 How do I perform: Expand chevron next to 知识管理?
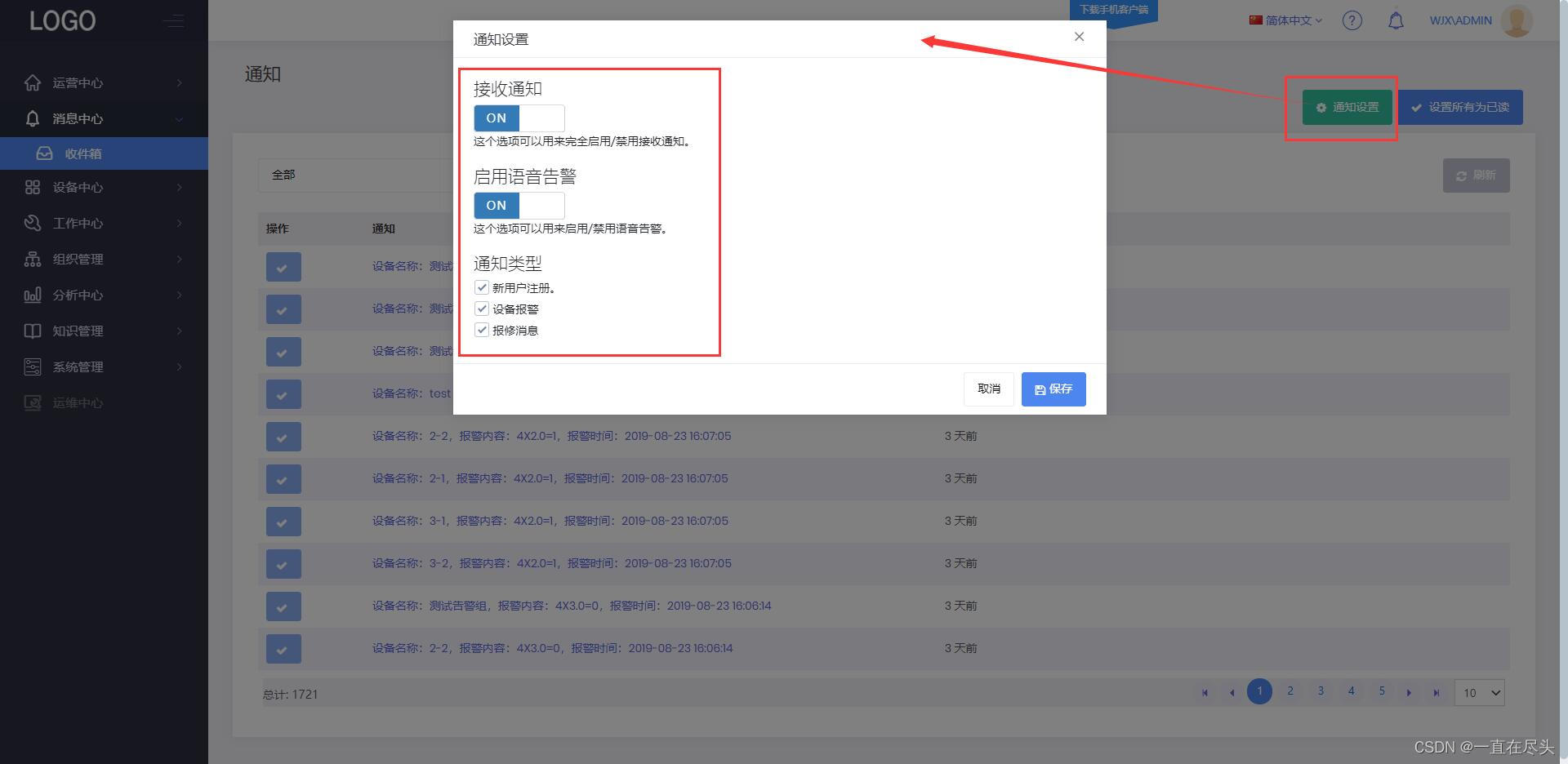tap(180, 331)
